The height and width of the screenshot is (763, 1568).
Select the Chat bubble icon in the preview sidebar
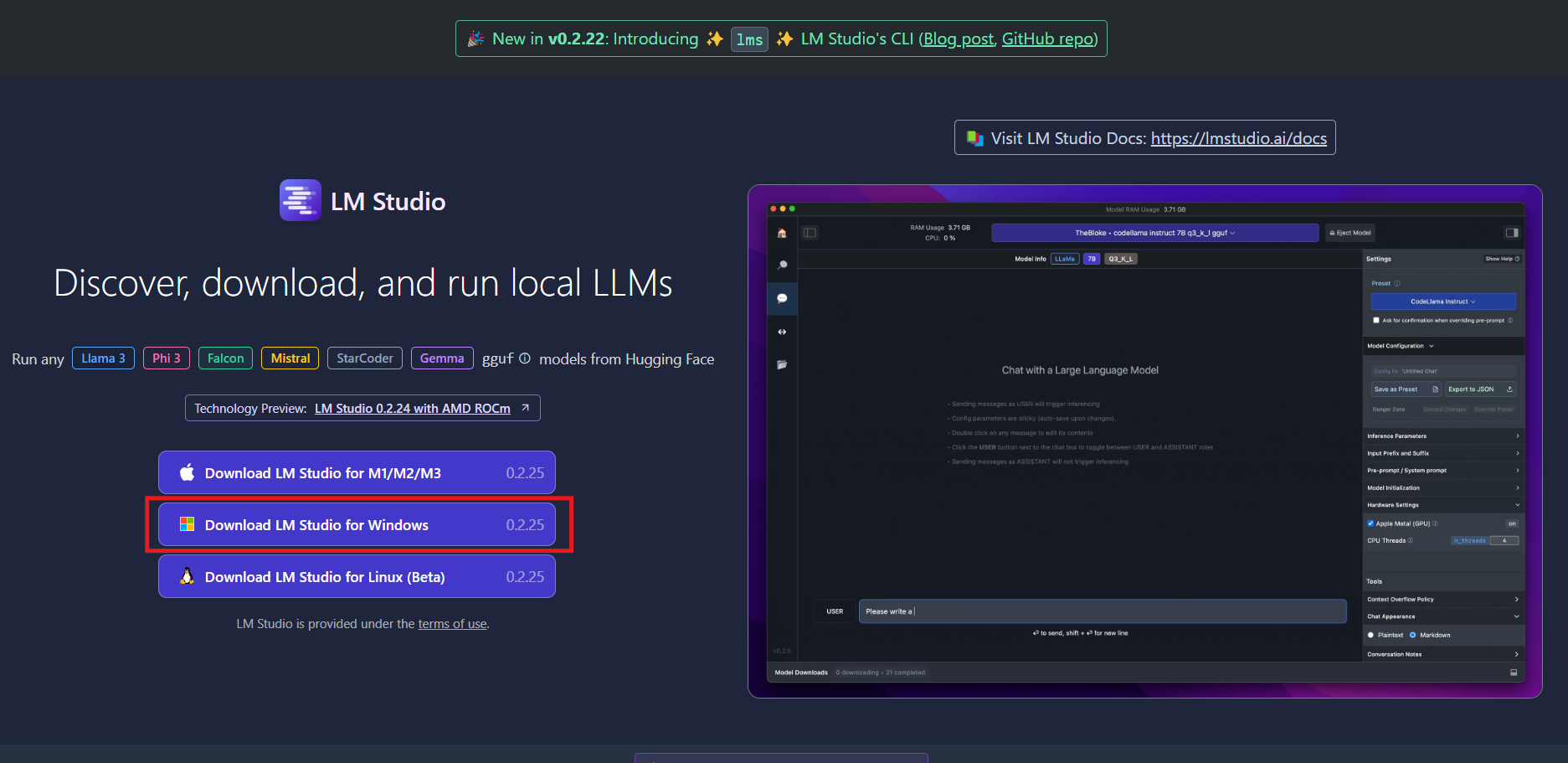coord(782,298)
